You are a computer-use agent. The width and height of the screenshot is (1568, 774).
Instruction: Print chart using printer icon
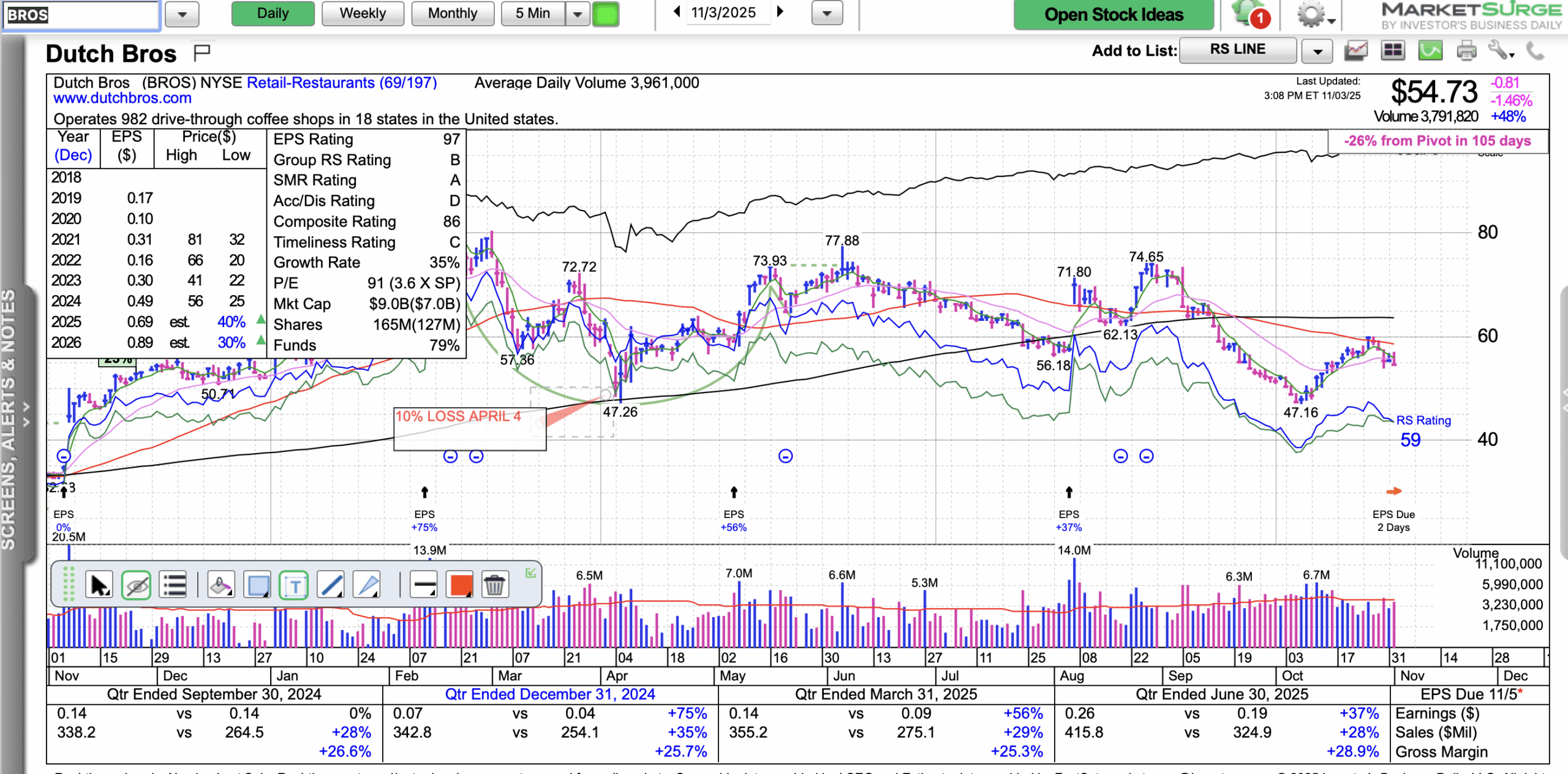(x=1466, y=51)
